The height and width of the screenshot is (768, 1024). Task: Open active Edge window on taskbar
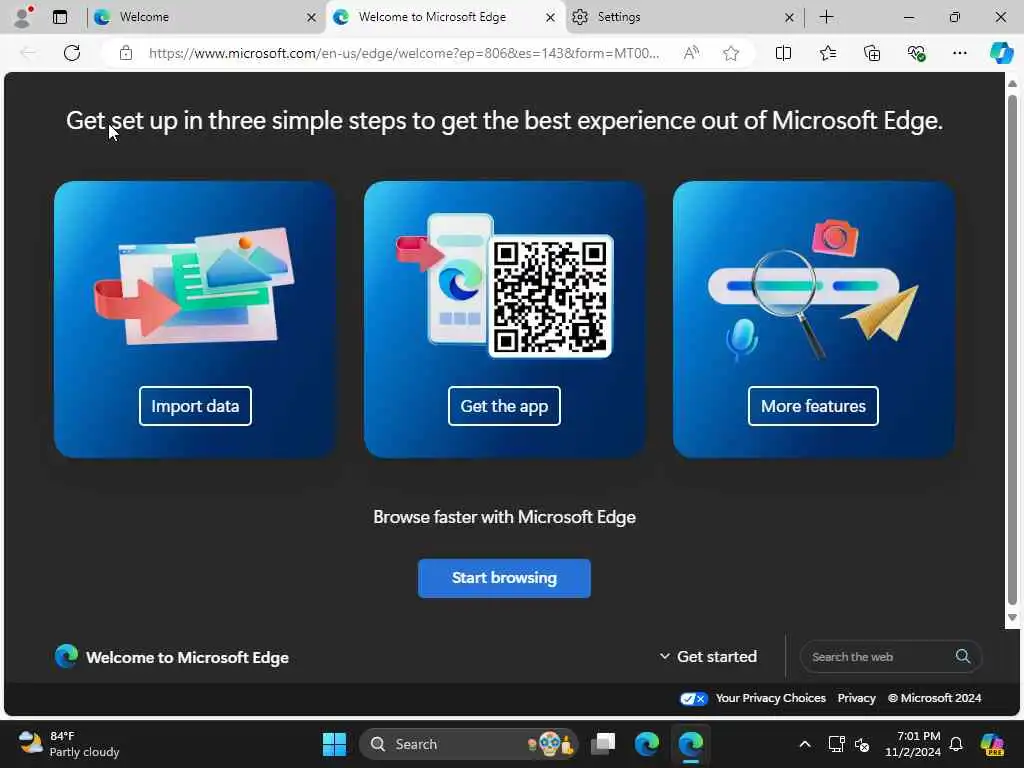pos(690,744)
